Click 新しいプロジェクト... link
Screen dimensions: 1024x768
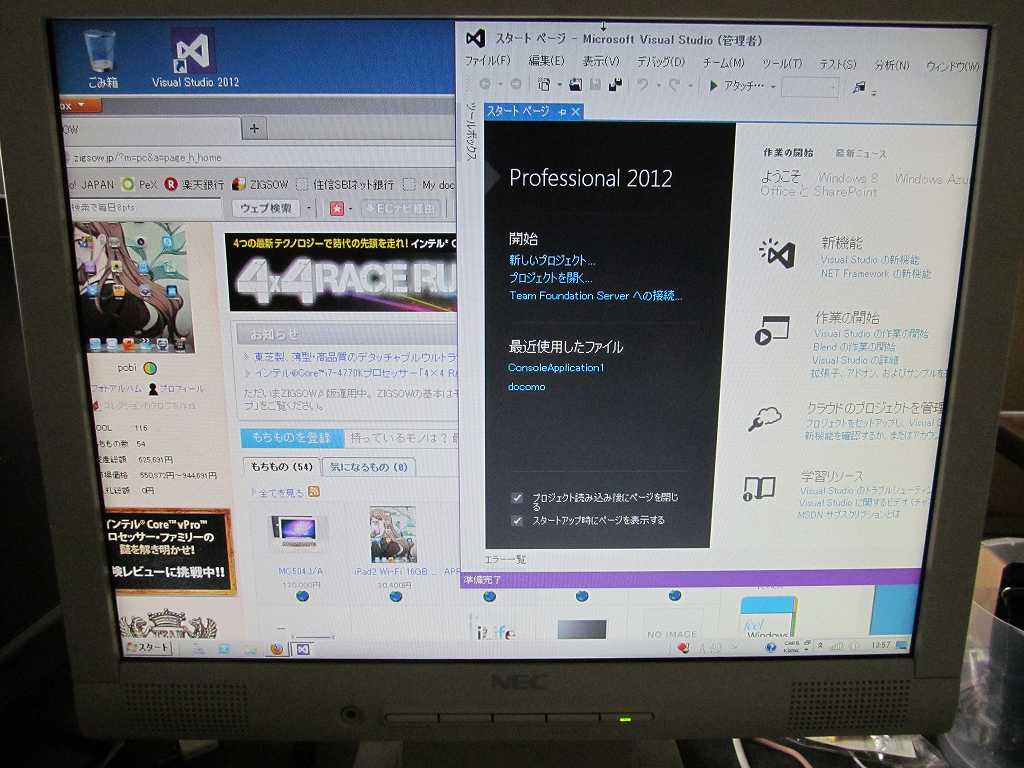coord(552,260)
